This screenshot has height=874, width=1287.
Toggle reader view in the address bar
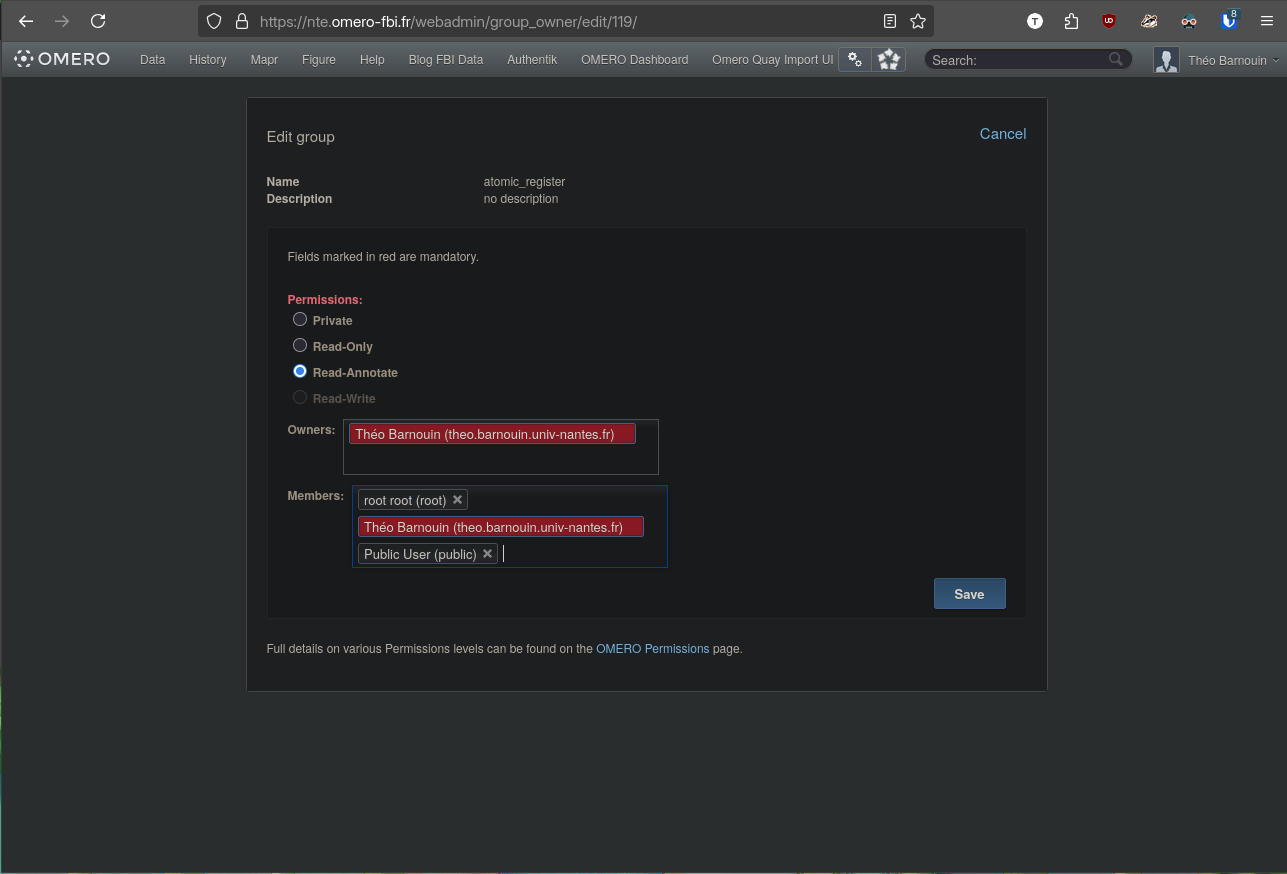pyautogui.click(x=889, y=21)
